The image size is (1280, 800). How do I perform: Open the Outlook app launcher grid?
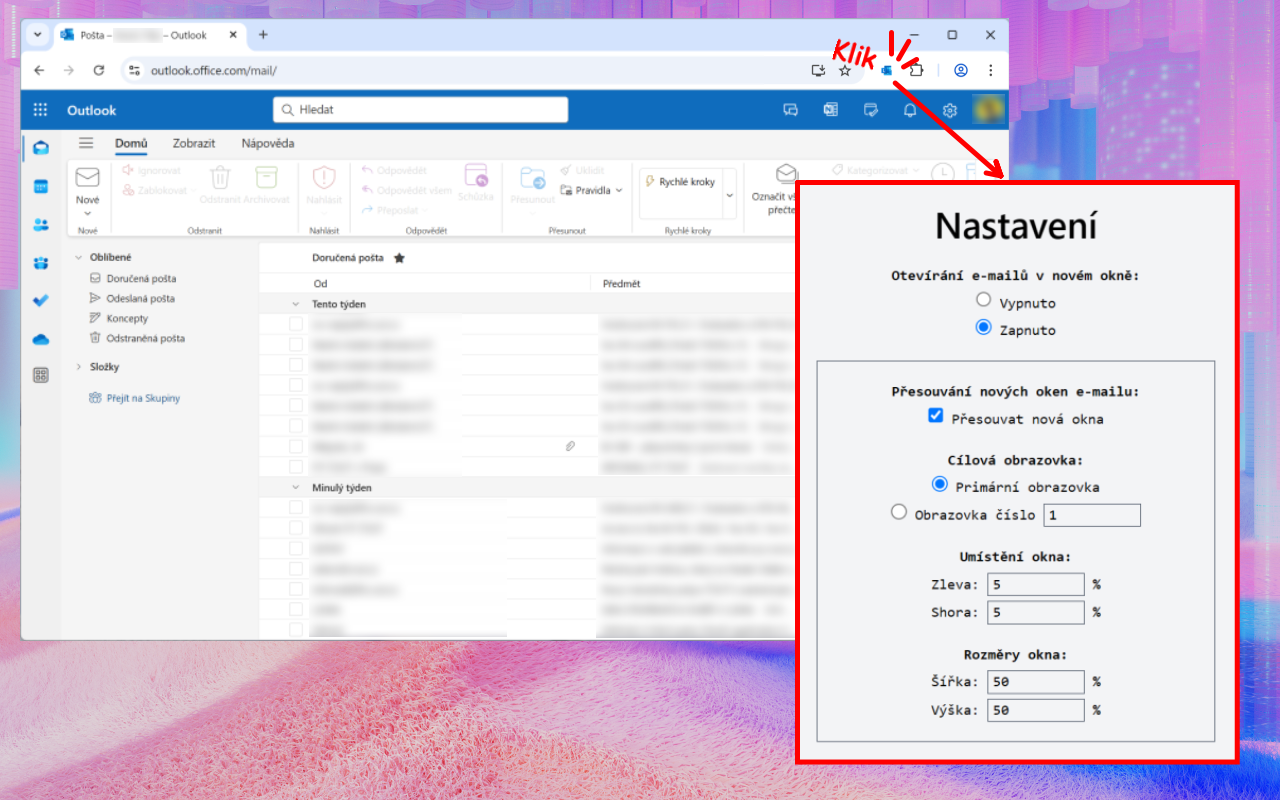point(40,110)
